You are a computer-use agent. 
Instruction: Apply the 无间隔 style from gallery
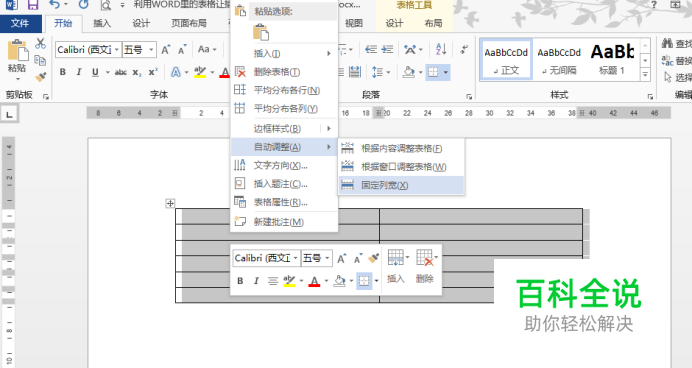559,60
